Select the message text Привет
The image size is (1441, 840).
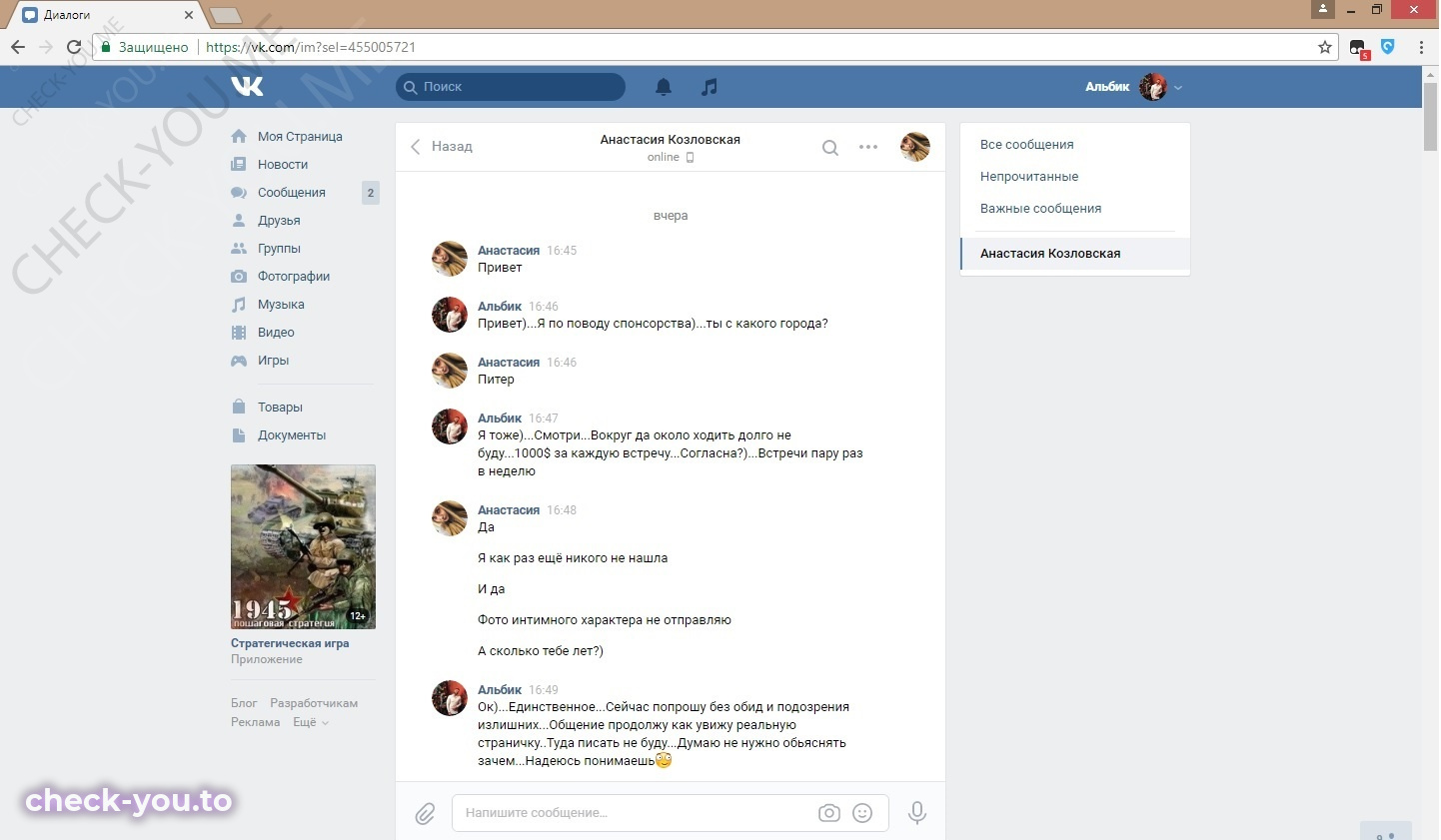tap(500, 268)
